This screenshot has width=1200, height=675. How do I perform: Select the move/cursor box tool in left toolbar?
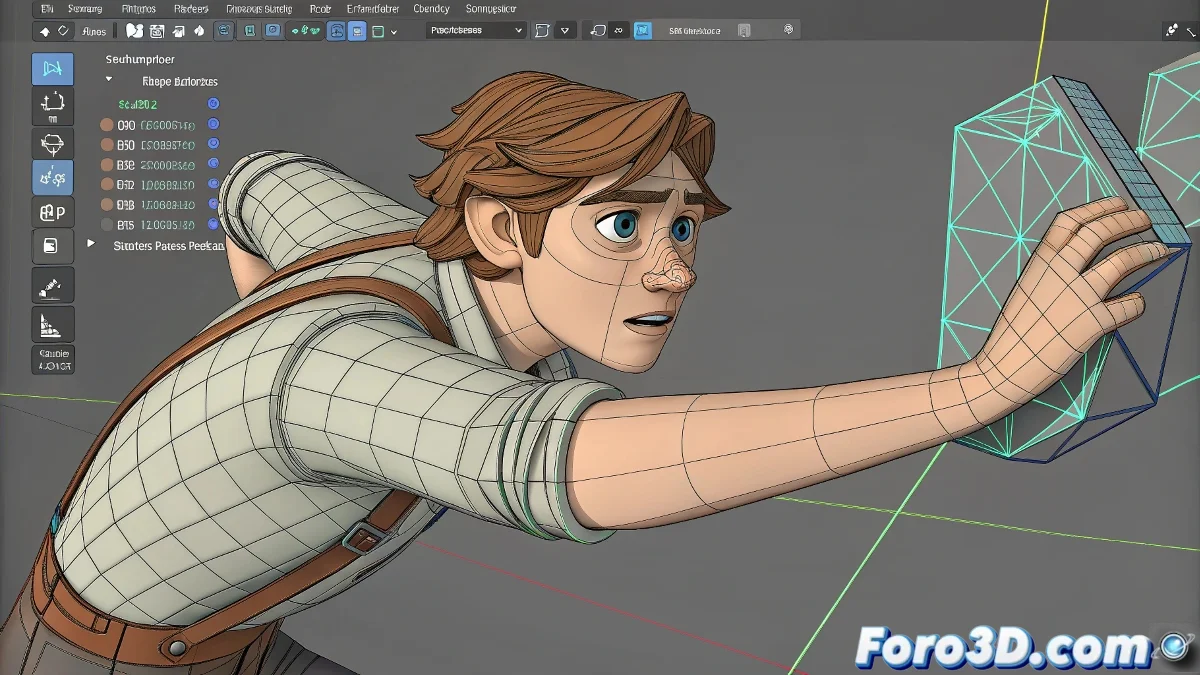[53, 106]
